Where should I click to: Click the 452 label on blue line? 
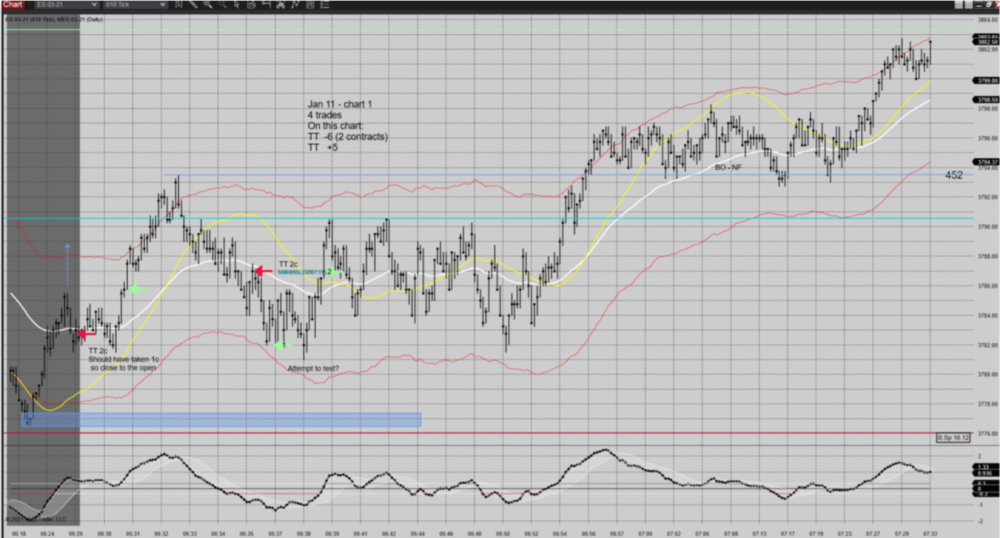954,175
